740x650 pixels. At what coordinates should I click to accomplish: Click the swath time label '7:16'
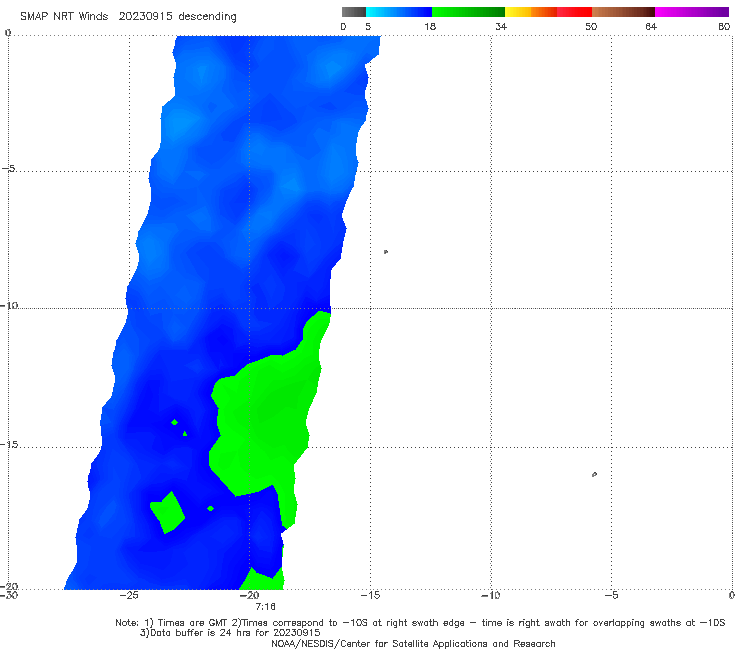tap(265, 606)
